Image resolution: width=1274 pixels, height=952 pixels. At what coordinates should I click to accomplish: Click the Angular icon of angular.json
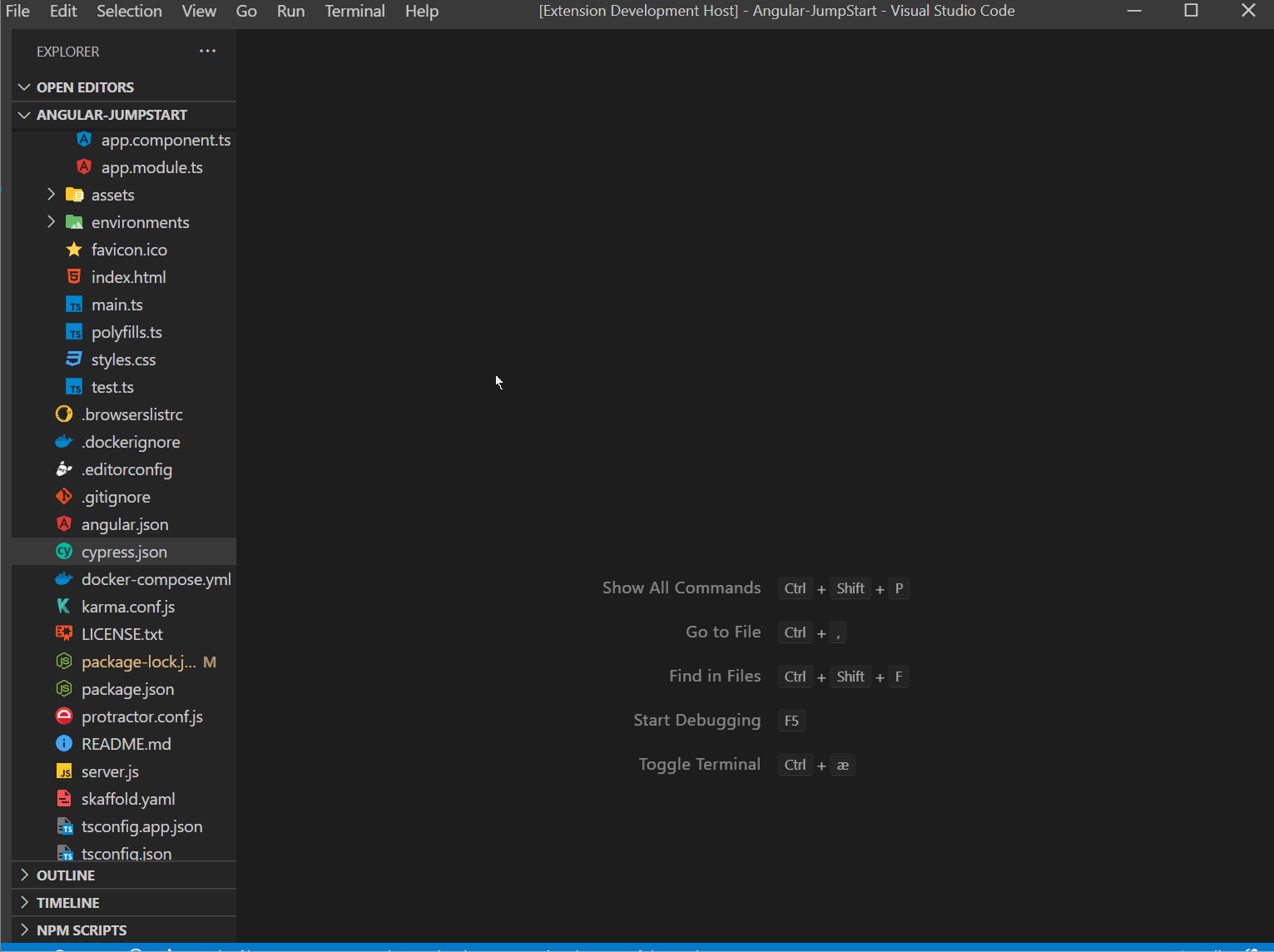click(x=64, y=523)
